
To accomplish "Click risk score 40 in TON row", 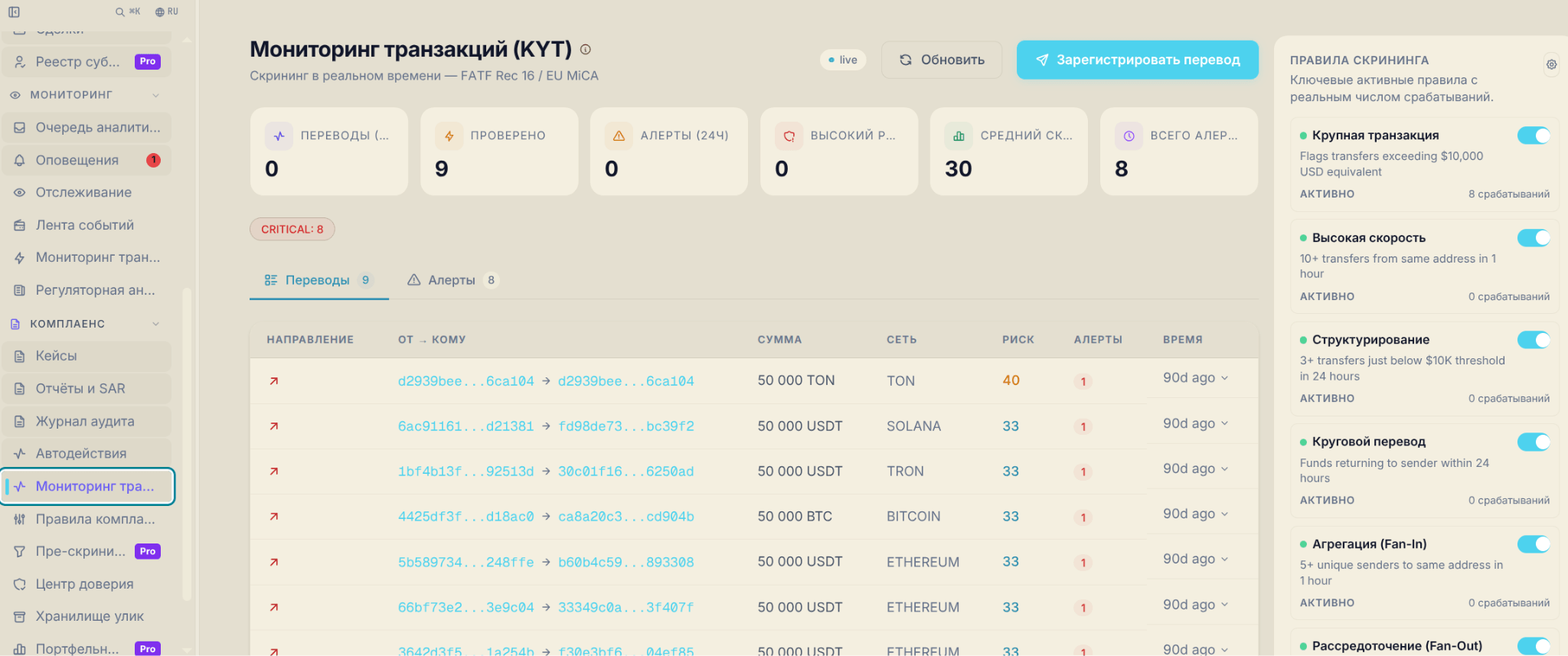I will tap(1011, 380).
